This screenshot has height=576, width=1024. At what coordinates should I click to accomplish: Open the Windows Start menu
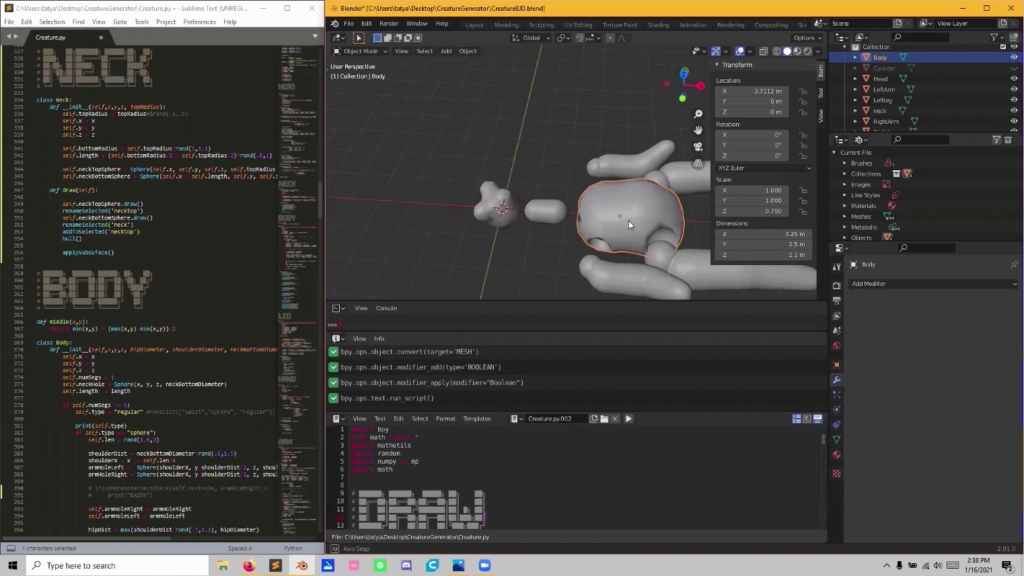[12, 566]
